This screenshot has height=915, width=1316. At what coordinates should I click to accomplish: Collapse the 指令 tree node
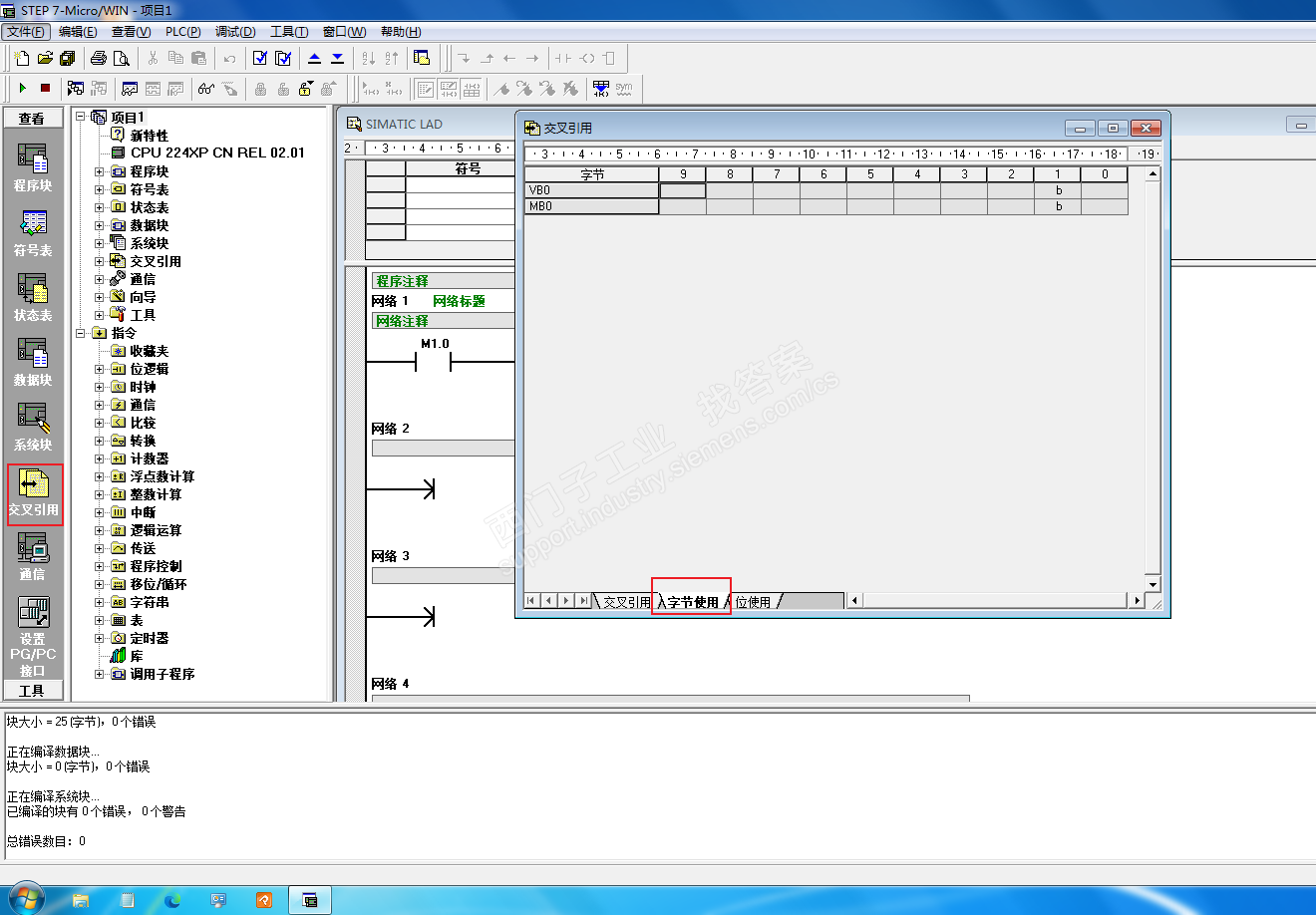[82, 333]
